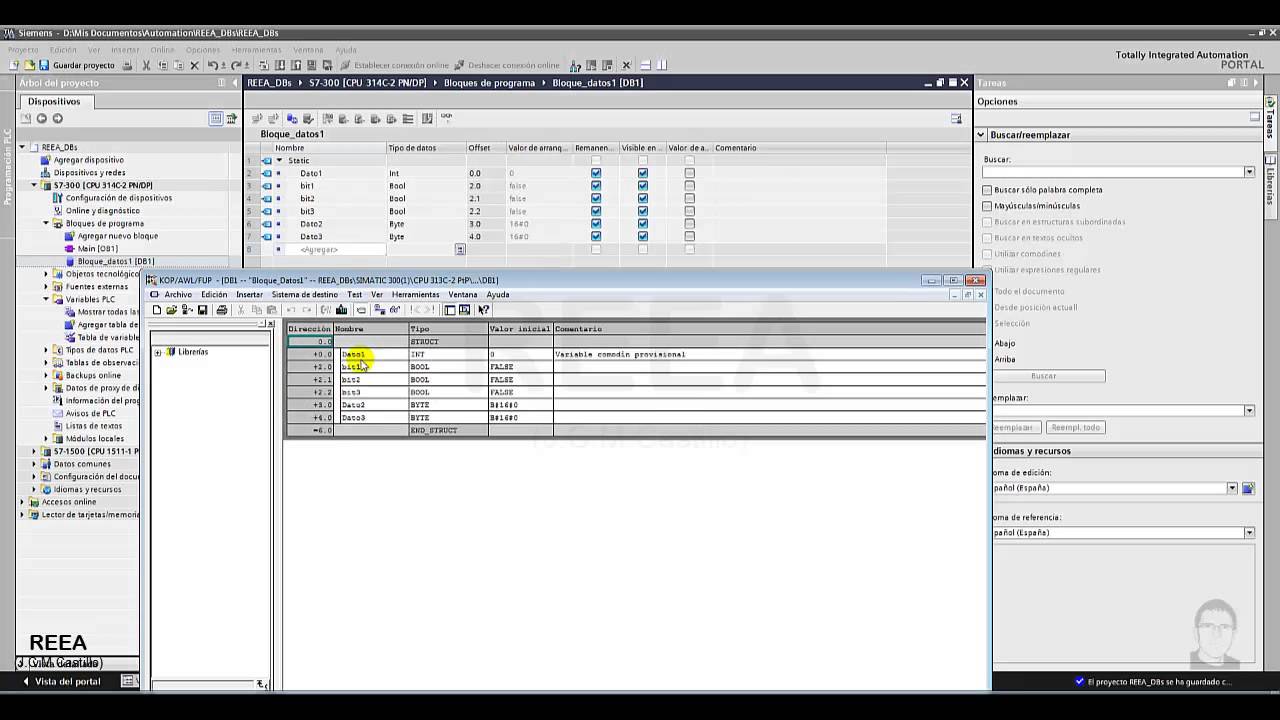Click the print icon next to Guardar proyecto
Screen dimensions: 1280x720
pos(125,65)
